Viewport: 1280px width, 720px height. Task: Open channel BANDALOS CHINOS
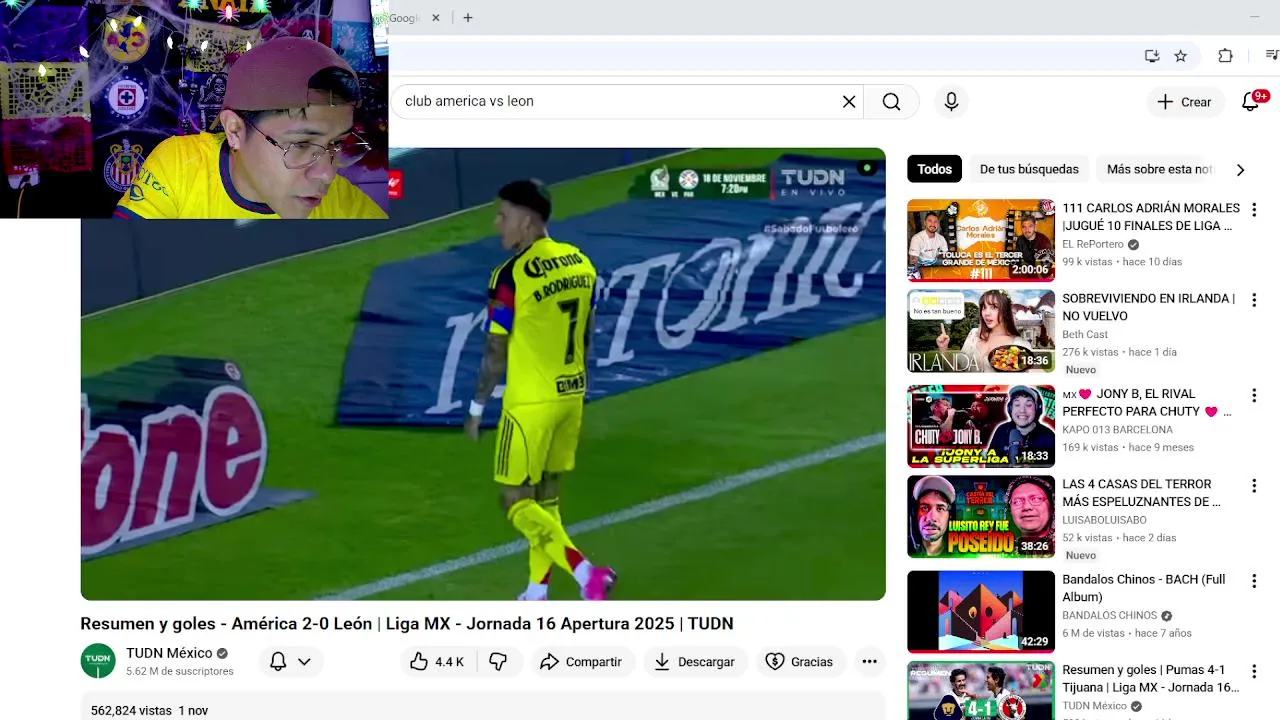click(1109, 616)
